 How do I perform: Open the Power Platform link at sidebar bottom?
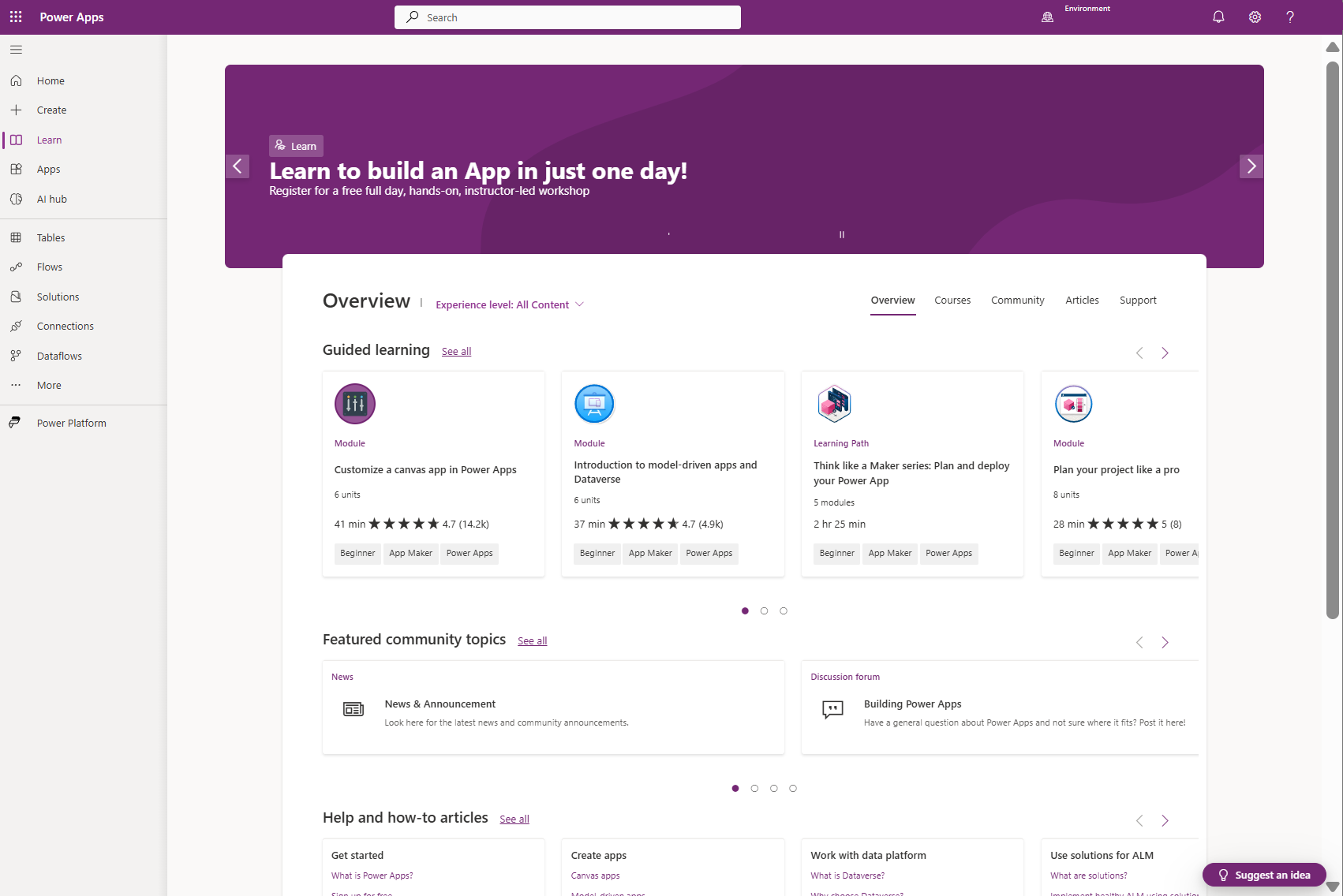tap(71, 423)
